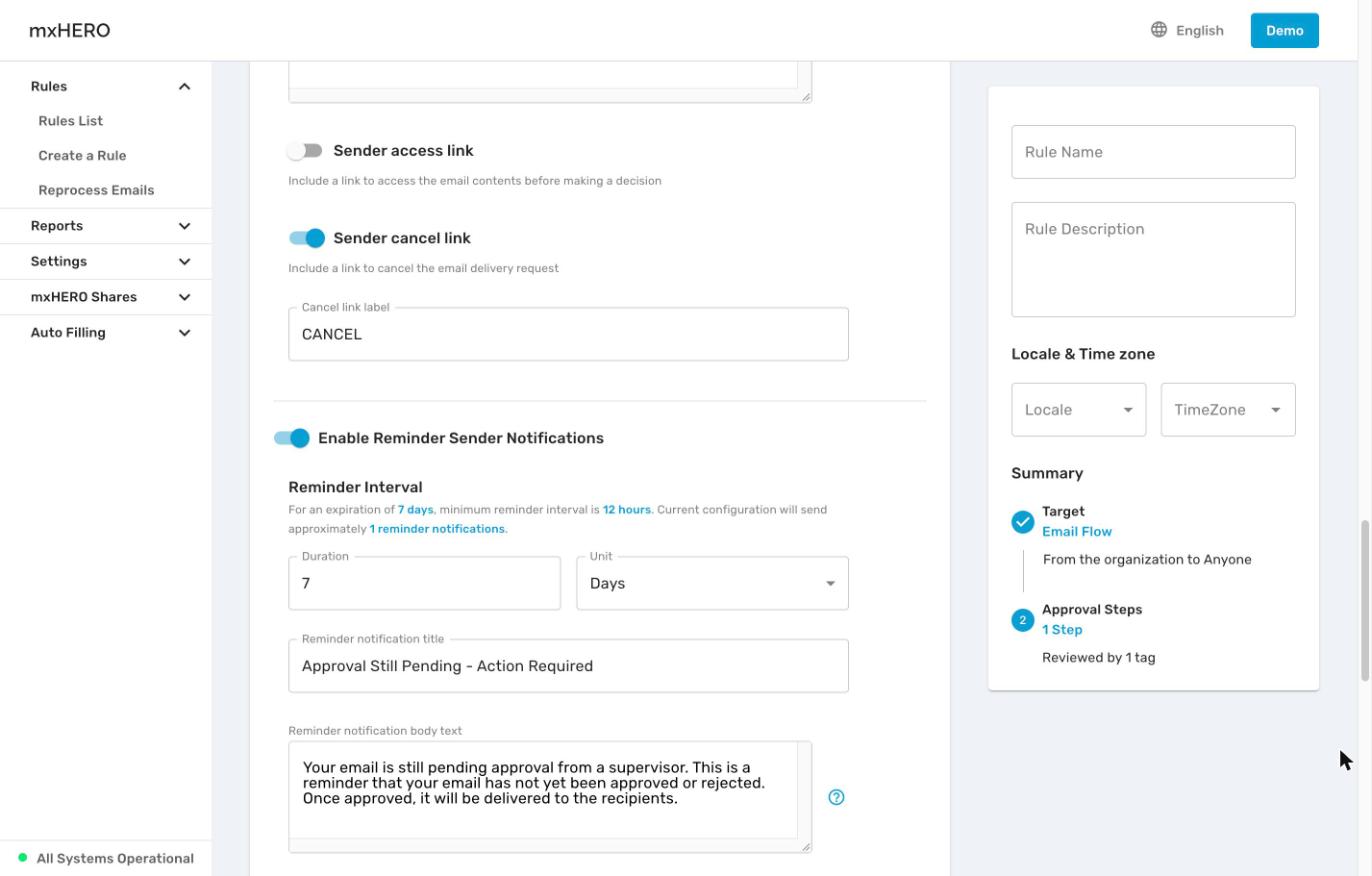This screenshot has height=876, width=1372.
Task: Open the reminder Unit dropdown showing Days
Action: tap(712, 583)
